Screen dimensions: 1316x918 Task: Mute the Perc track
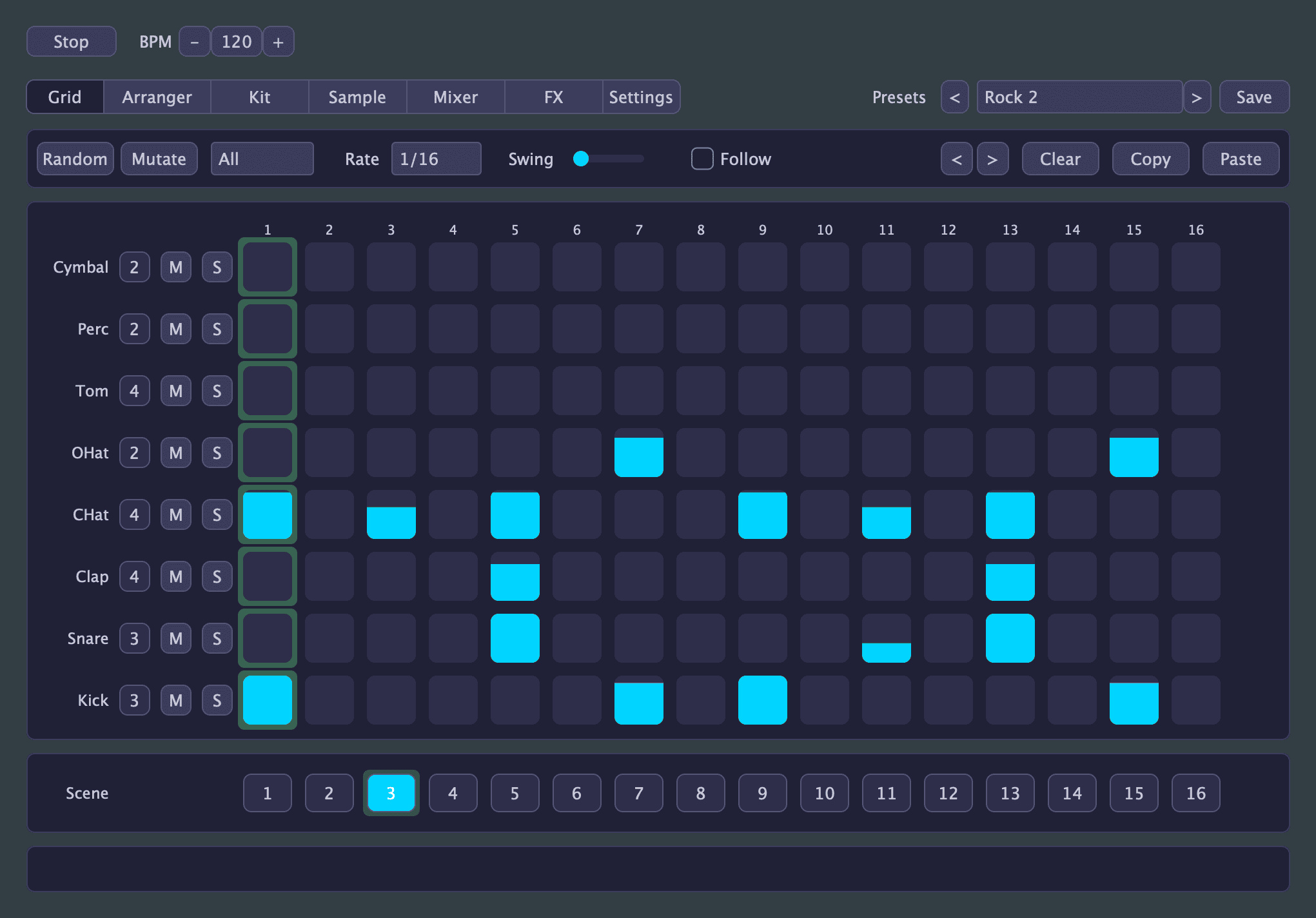(x=176, y=329)
